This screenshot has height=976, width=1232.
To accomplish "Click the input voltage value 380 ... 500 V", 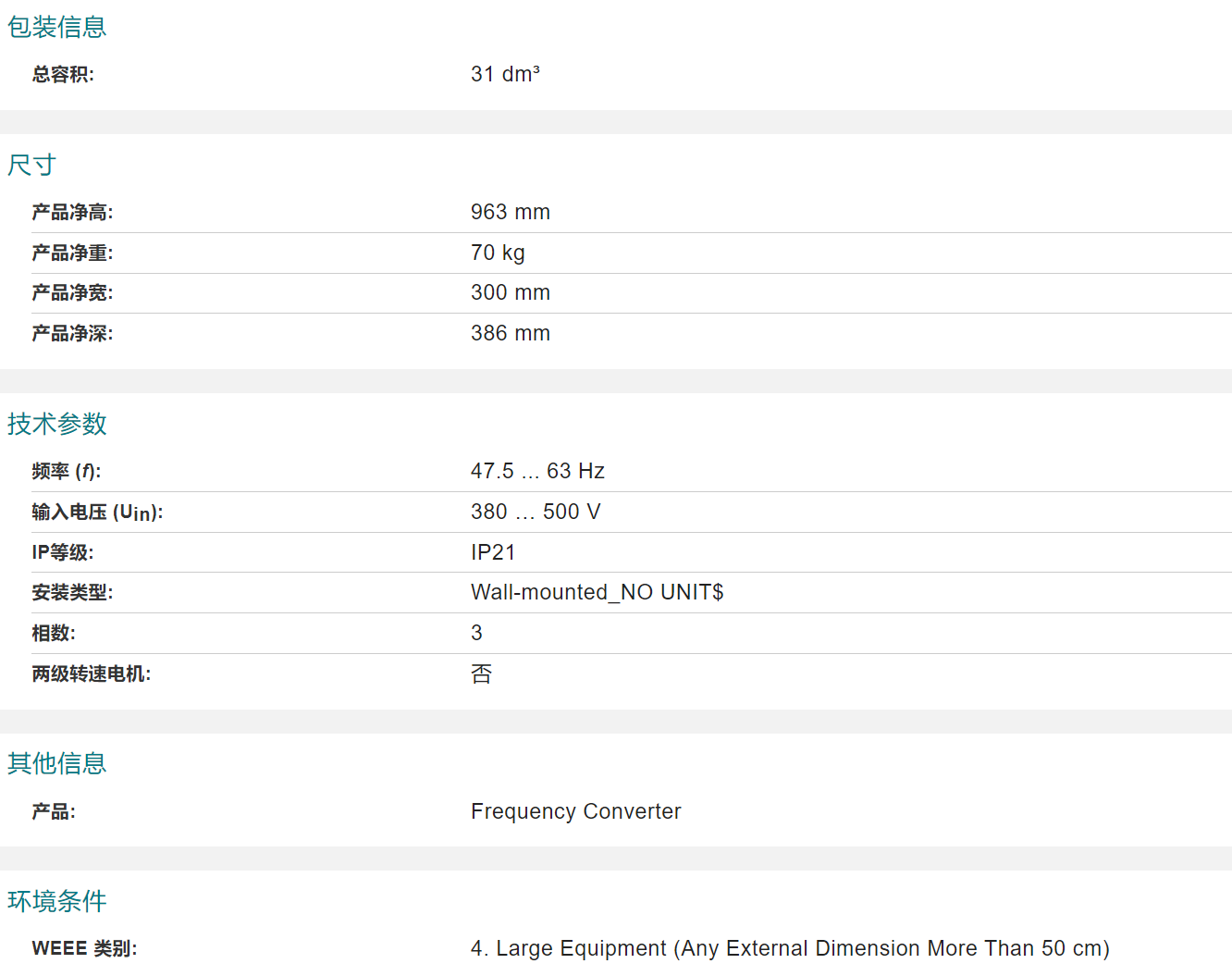I will pyautogui.click(x=536, y=512).
